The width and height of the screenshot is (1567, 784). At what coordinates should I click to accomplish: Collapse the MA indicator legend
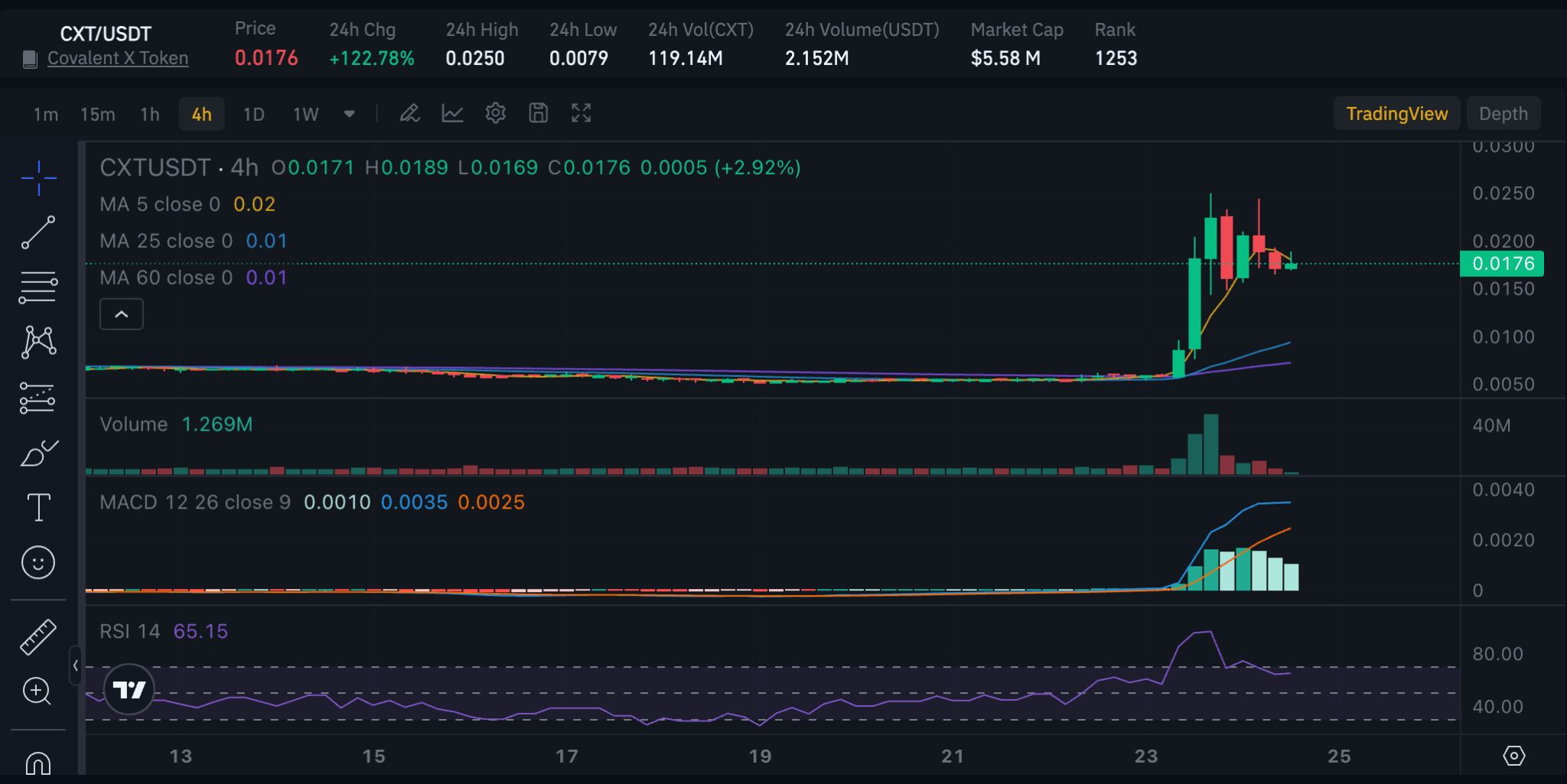[x=121, y=314]
